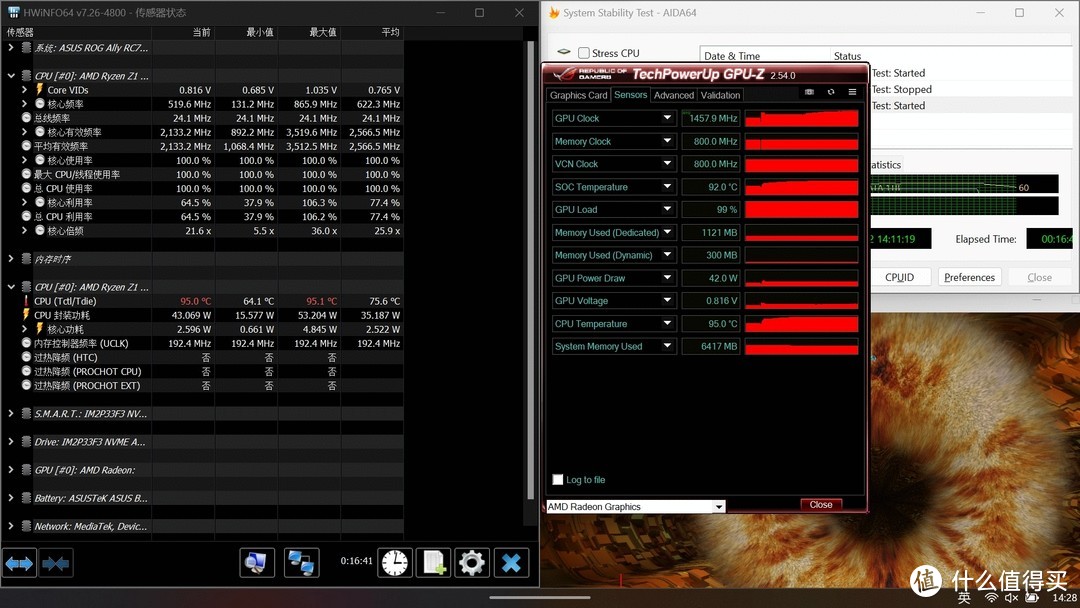This screenshot has width=1080, height=608.
Task: Click the Status column header in AIDA64
Action: point(953,55)
